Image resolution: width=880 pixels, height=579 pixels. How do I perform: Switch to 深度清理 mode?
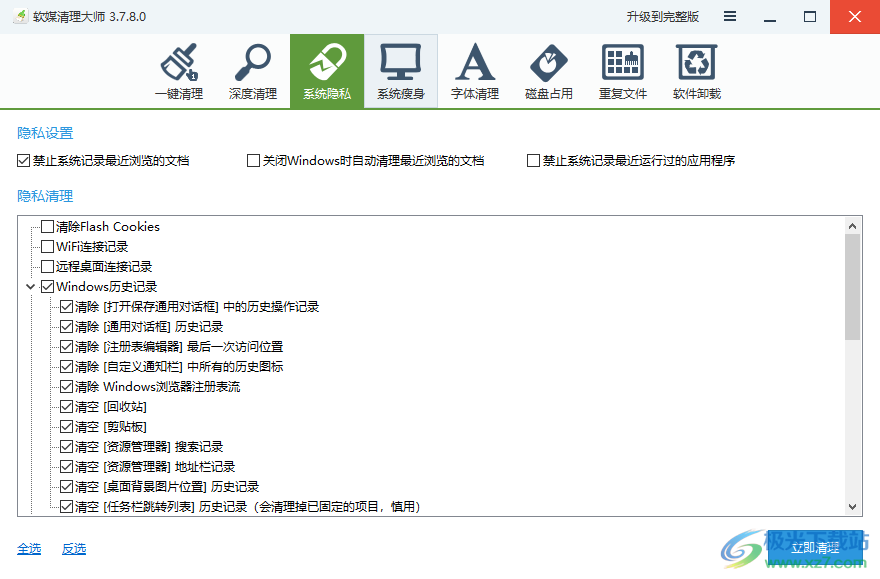tap(252, 70)
